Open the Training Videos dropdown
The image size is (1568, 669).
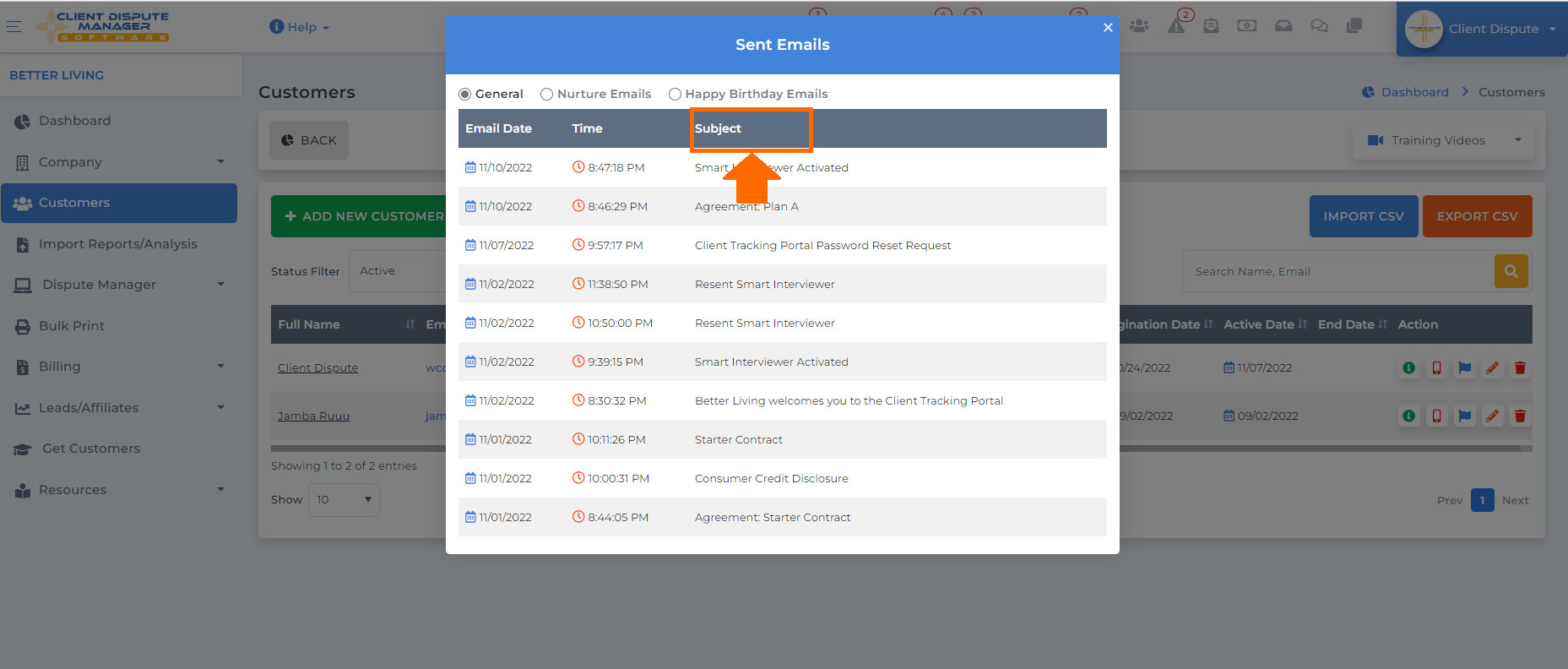(1443, 140)
